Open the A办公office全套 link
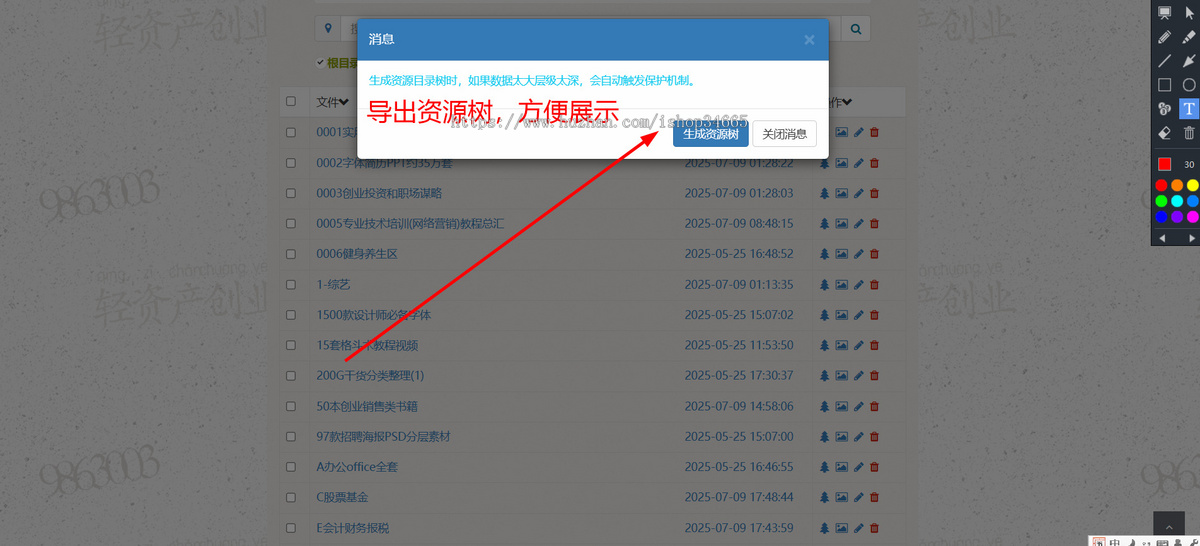1200x546 pixels. click(357, 467)
